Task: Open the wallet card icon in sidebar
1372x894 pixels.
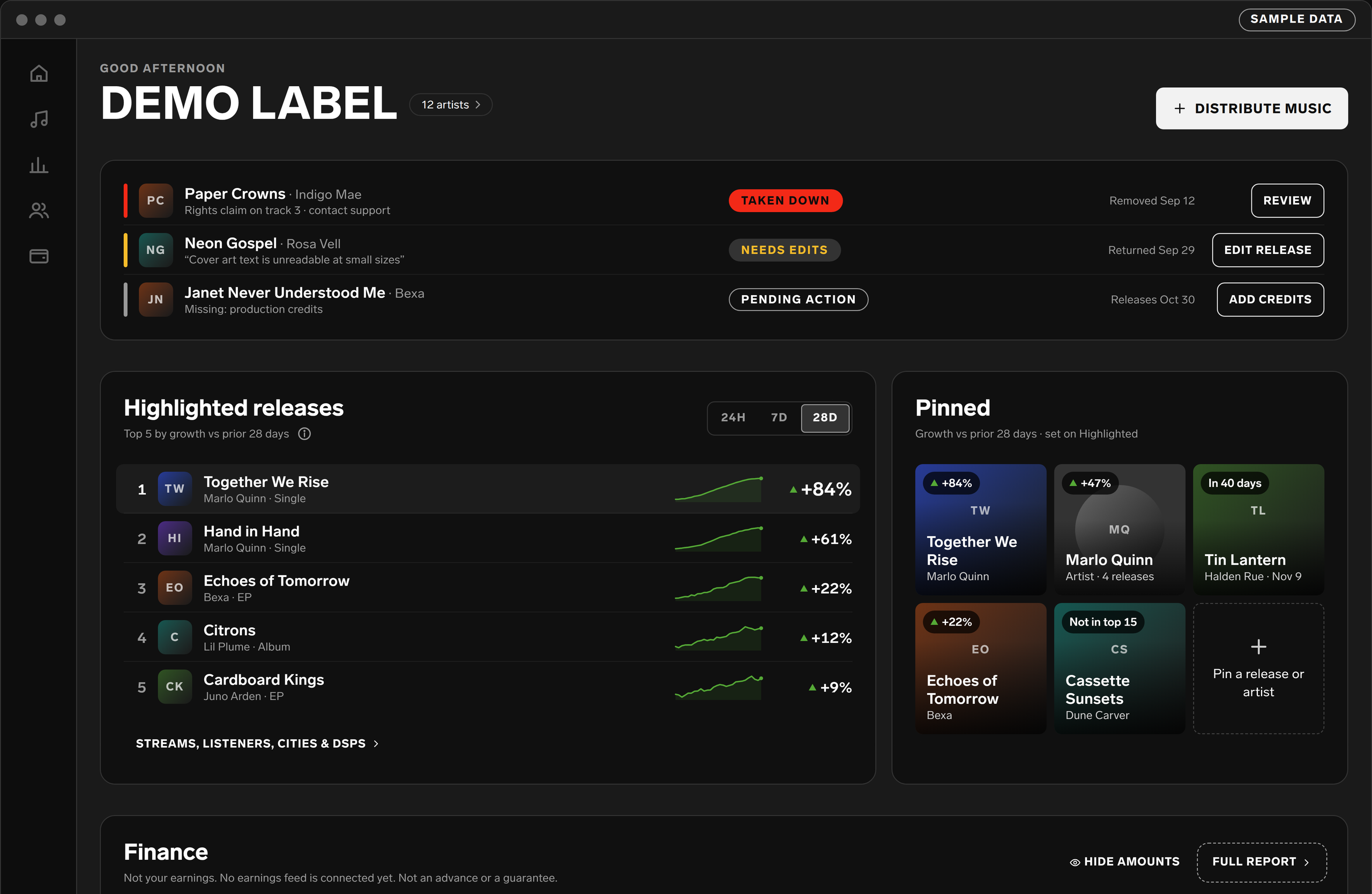Action: click(39, 257)
